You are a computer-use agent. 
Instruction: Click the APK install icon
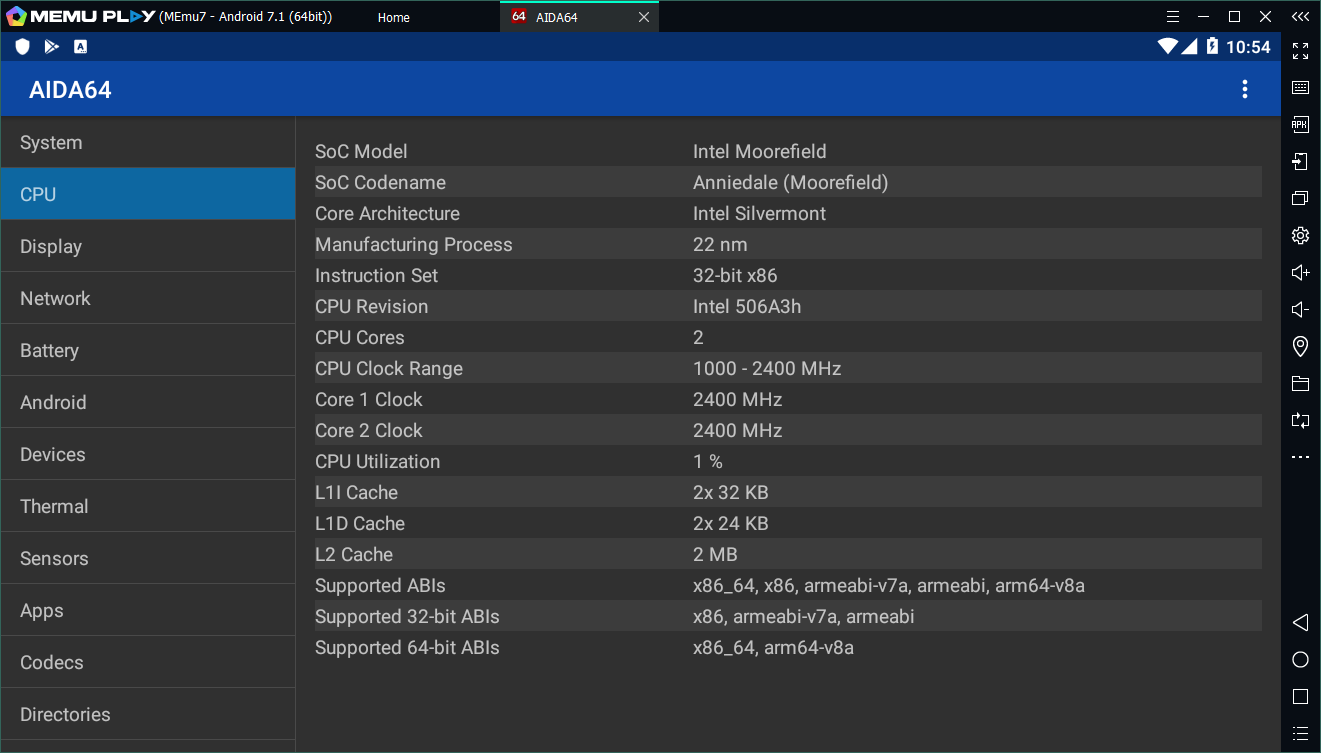[x=1300, y=125]
